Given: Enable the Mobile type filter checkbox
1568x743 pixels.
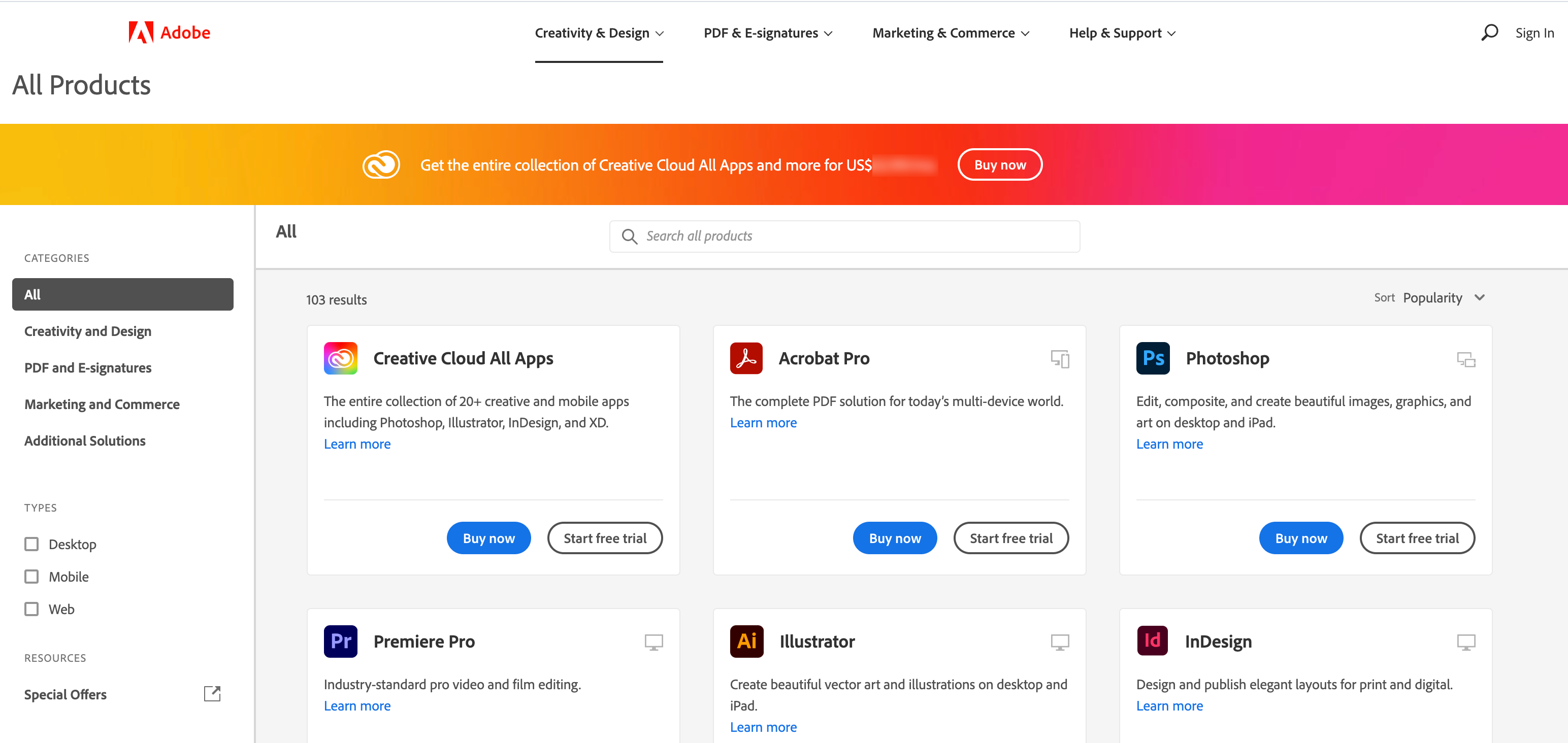Looking at the screenshot, I should point(31,576).
